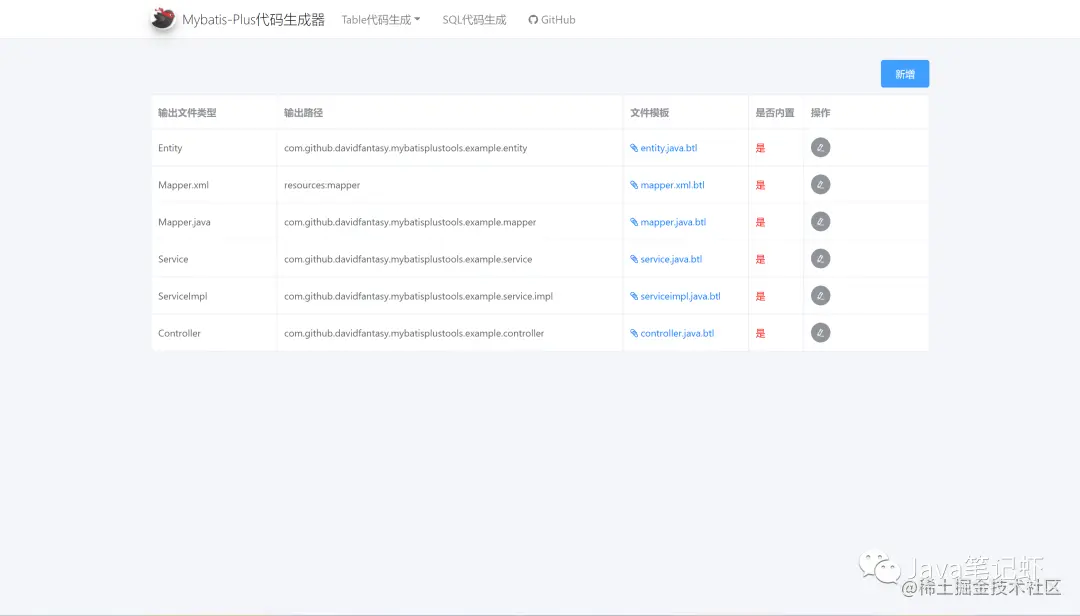Edit the Controller row pencil icon
The height and width of the screenshot is (616, 1080).
pyautogui.click(x=820, y=332)
